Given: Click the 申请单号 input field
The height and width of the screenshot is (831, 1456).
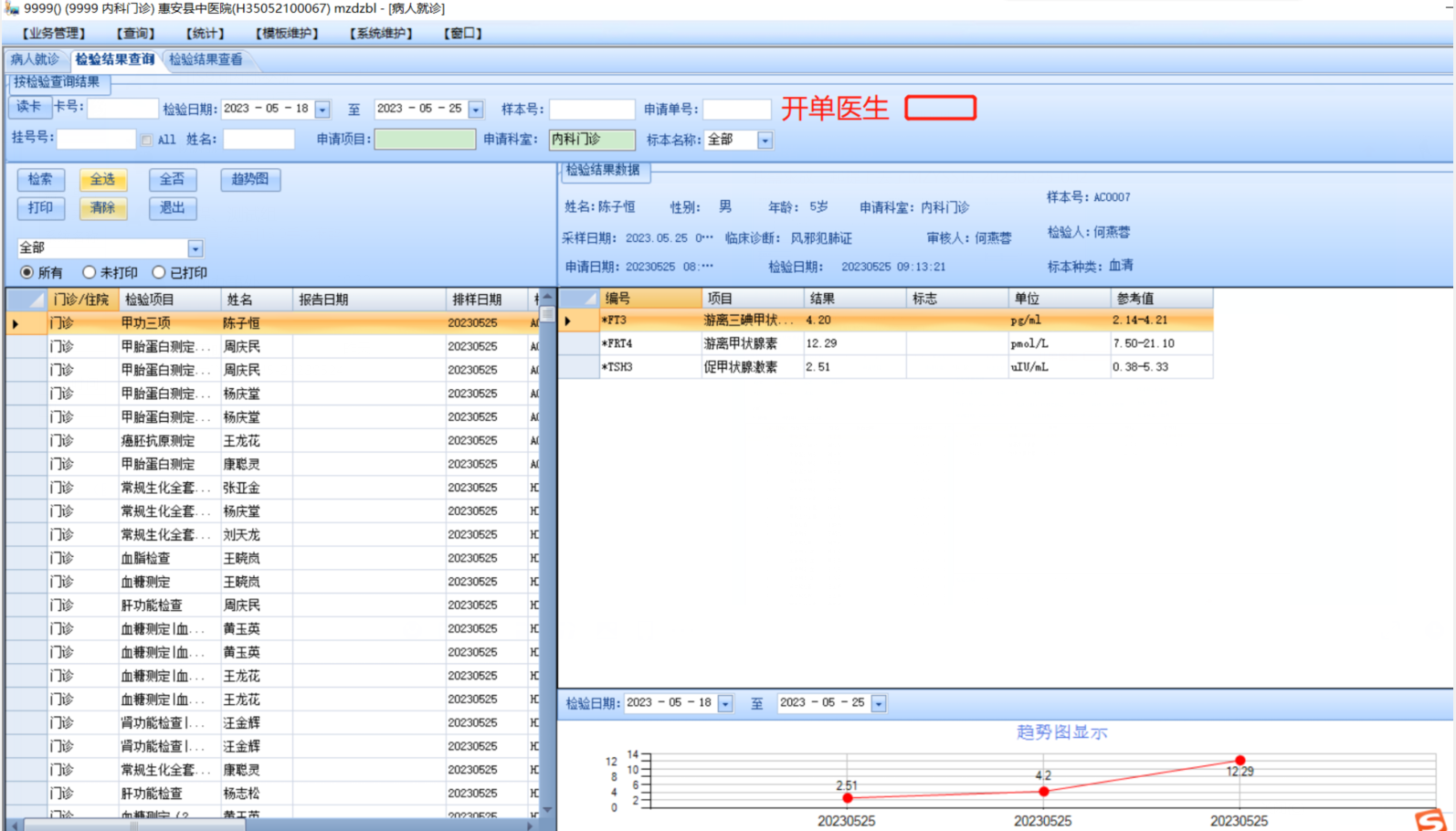Looking at the screenshot, I should (x=737, y=110).
